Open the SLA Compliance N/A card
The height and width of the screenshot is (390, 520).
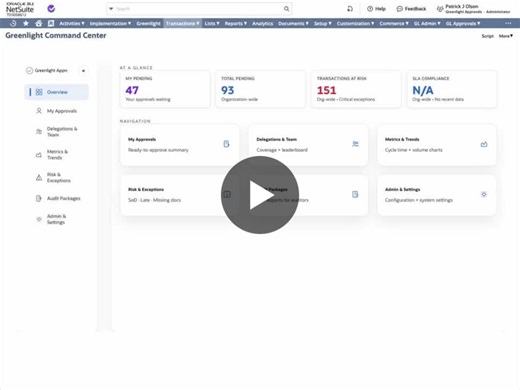tap(452, 89)
